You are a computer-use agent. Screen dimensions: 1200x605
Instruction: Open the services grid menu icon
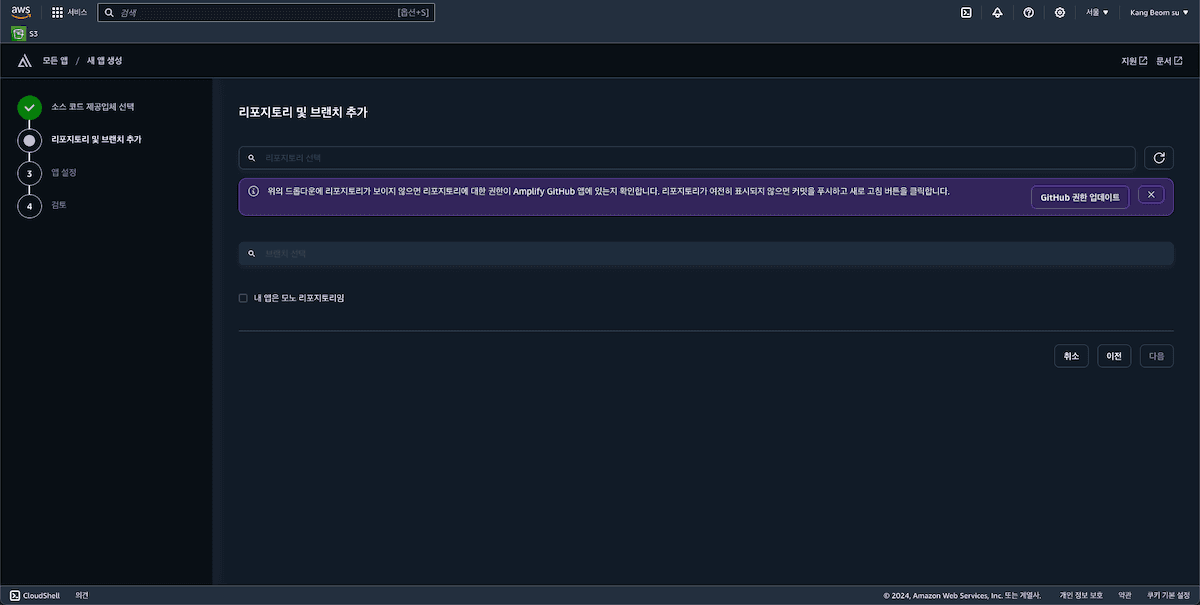[x=58, y=13]
